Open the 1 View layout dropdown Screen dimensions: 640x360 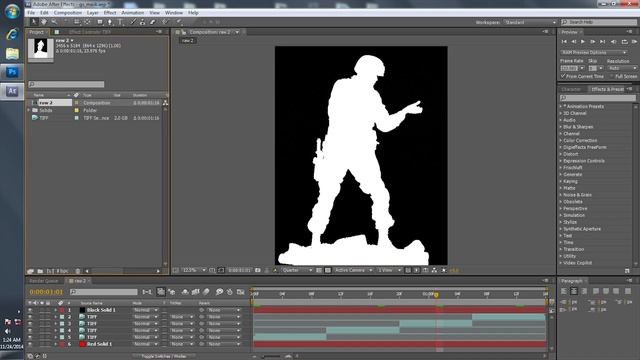tap(389, 270)
